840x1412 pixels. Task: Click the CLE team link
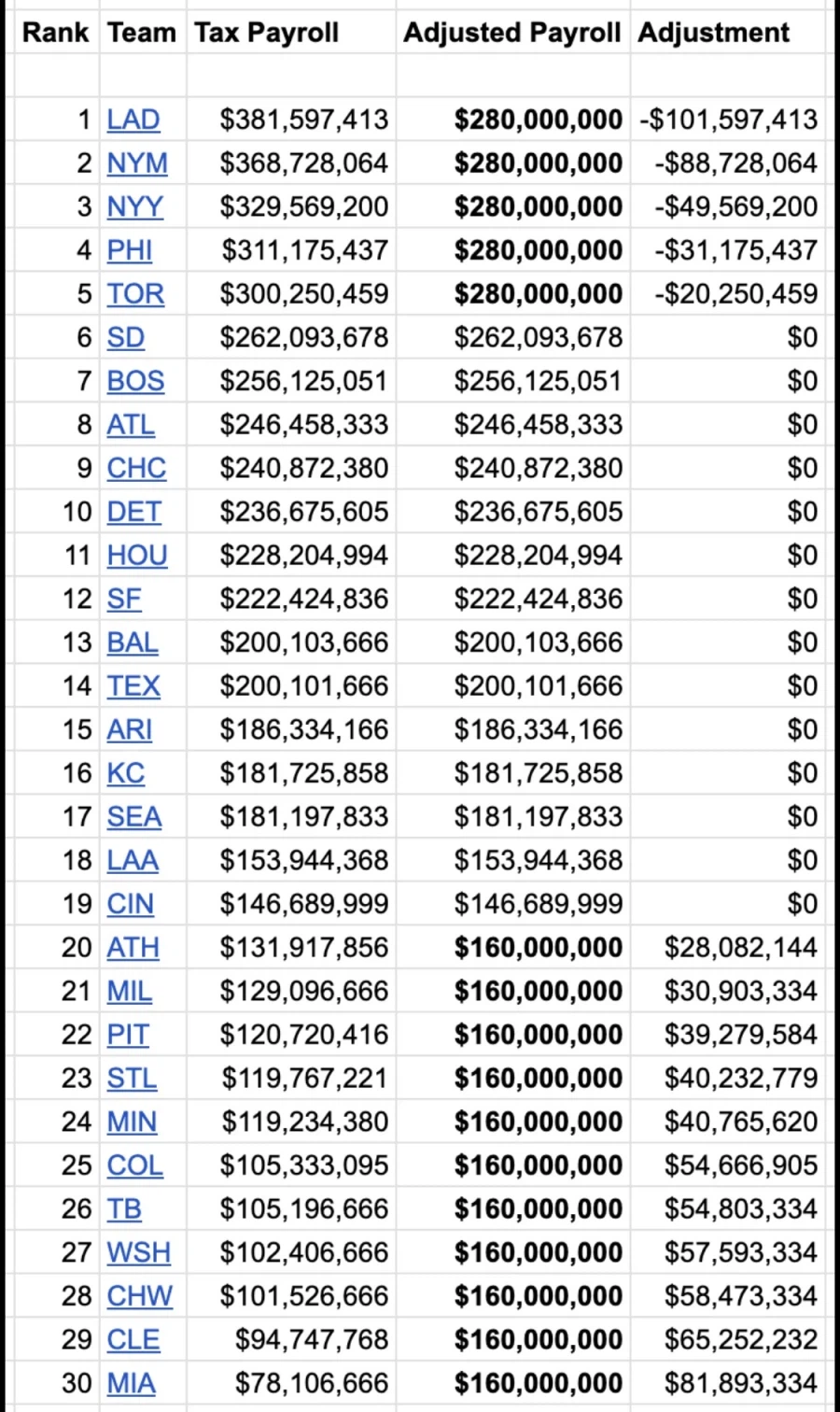[133, 1339]
